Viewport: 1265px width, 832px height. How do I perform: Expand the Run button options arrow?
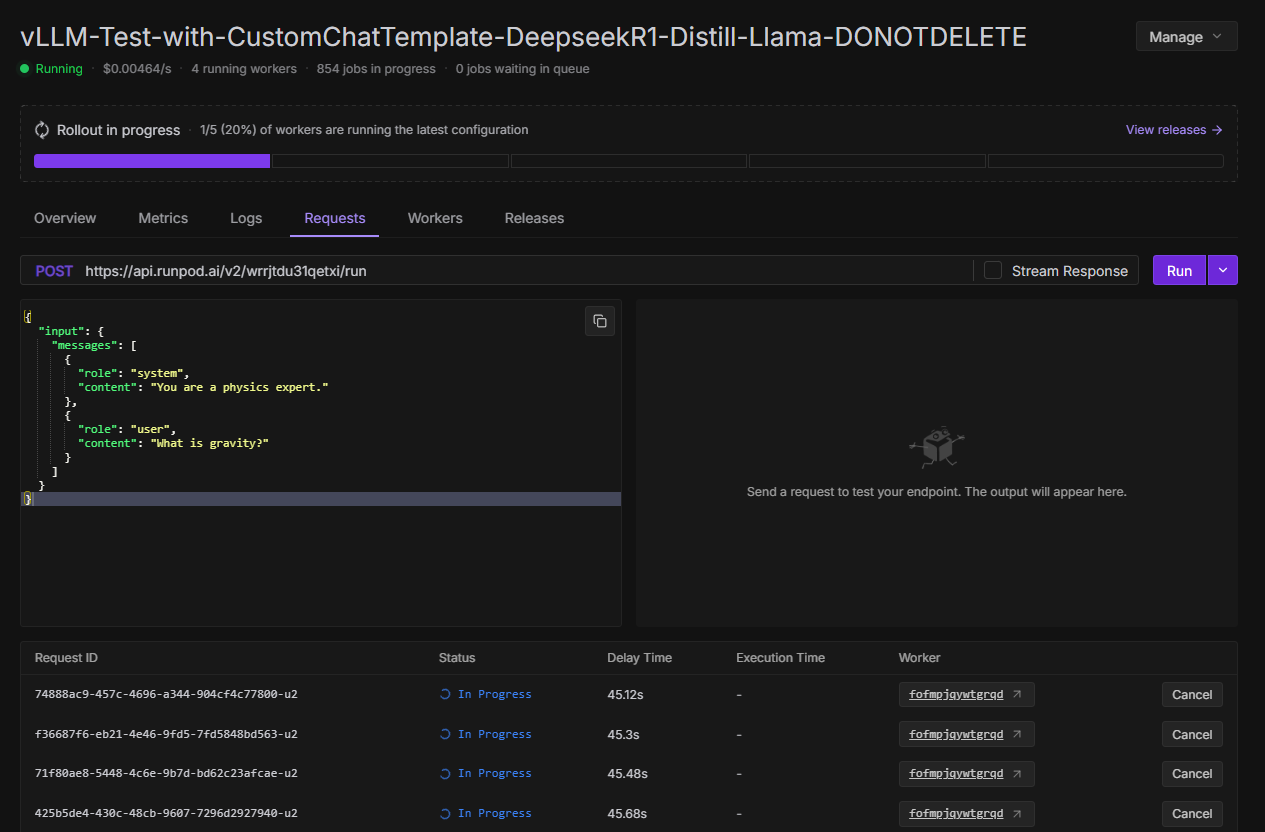coord(1223,270)
